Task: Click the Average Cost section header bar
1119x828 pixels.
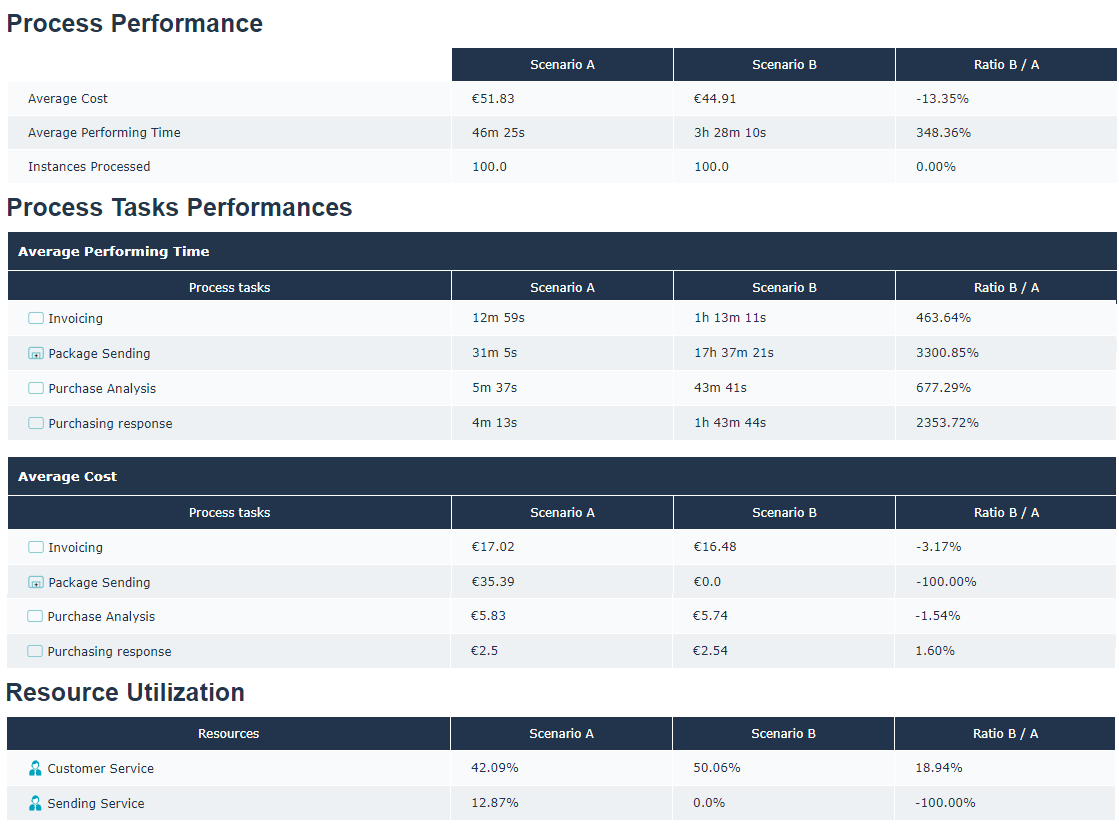Action: [x=561, y=476]
